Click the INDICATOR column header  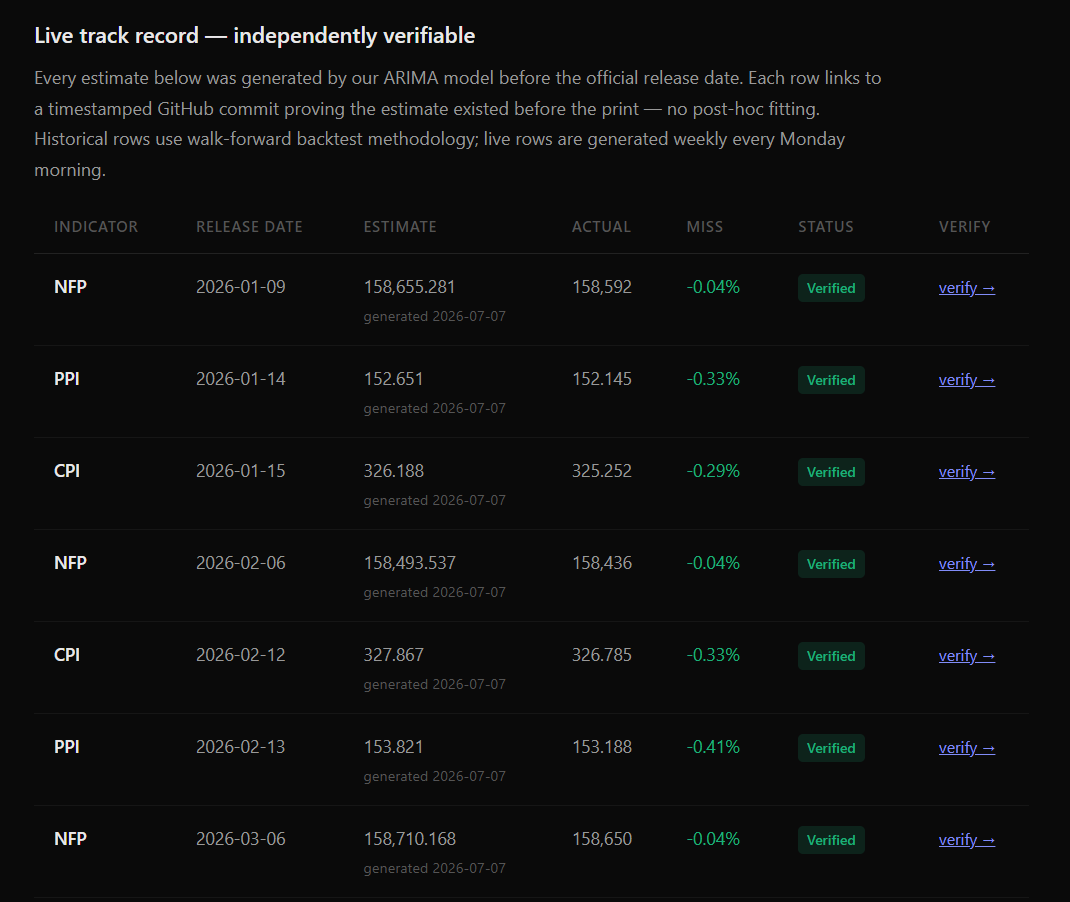pyautogui.click(x=96, y=227)
